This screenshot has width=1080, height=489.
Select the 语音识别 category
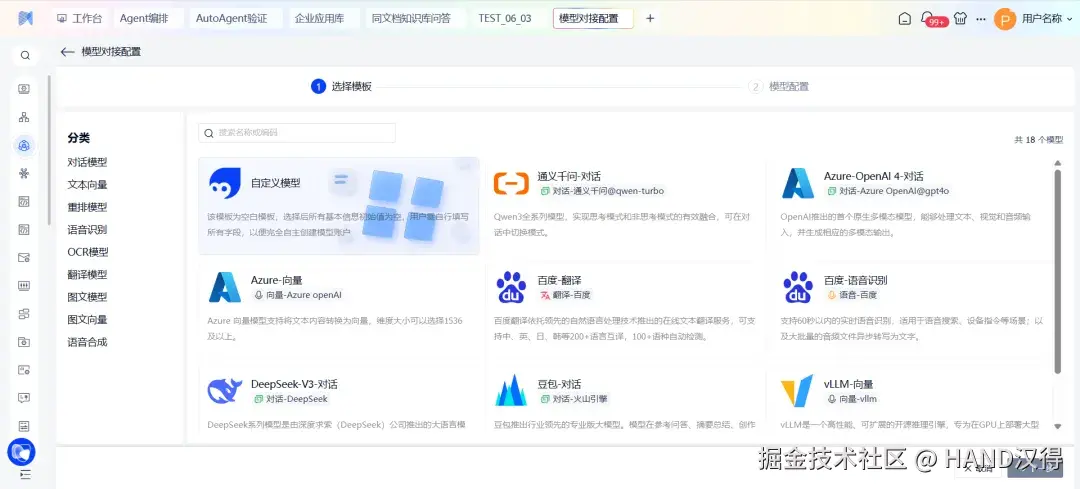tap(87, 229)
